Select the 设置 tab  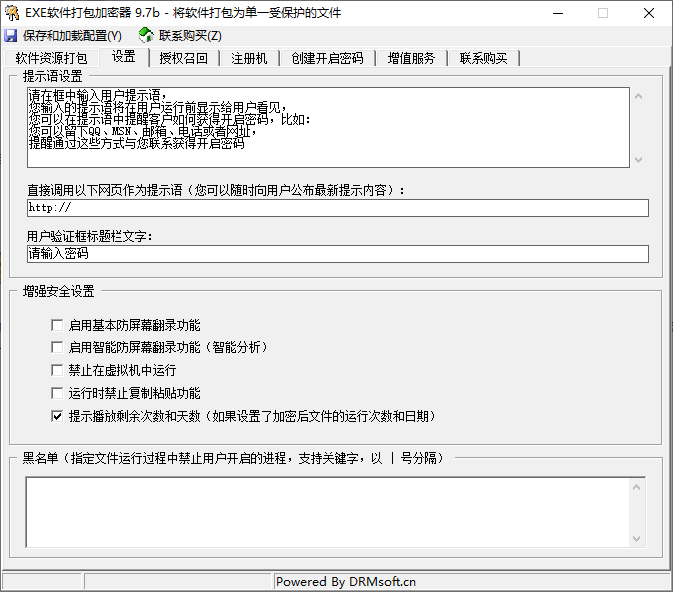pyautogui.click(x=124, y=57)
